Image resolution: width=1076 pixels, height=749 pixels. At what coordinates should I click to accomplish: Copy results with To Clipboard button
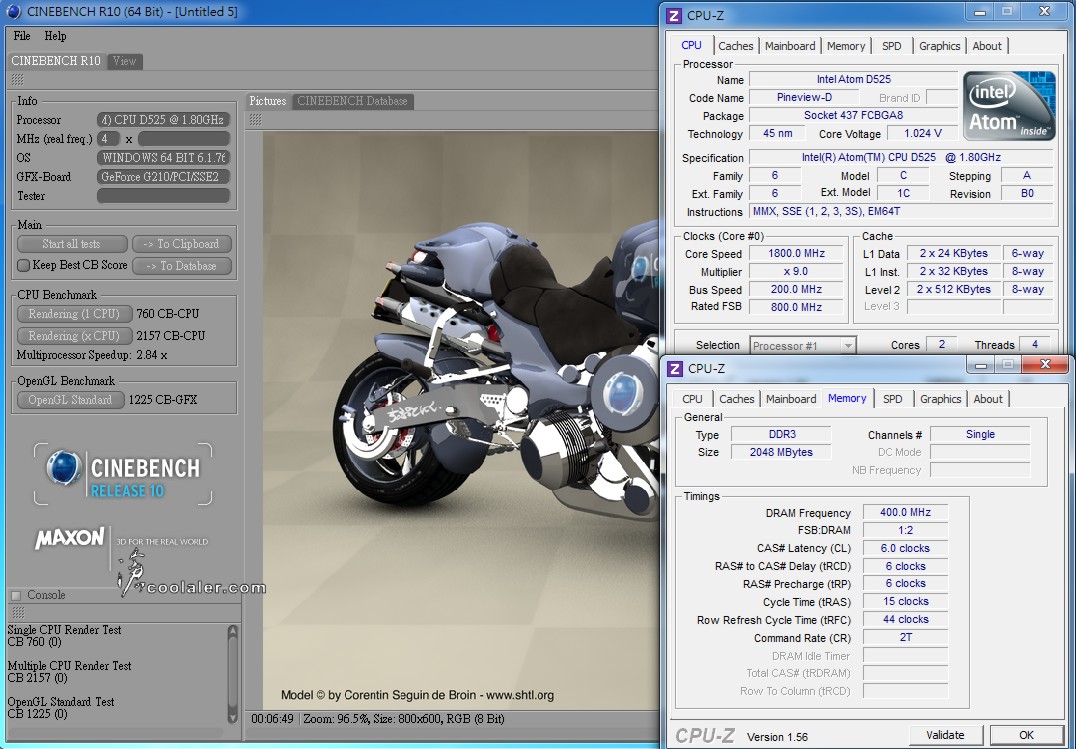(x=181, y=244)
